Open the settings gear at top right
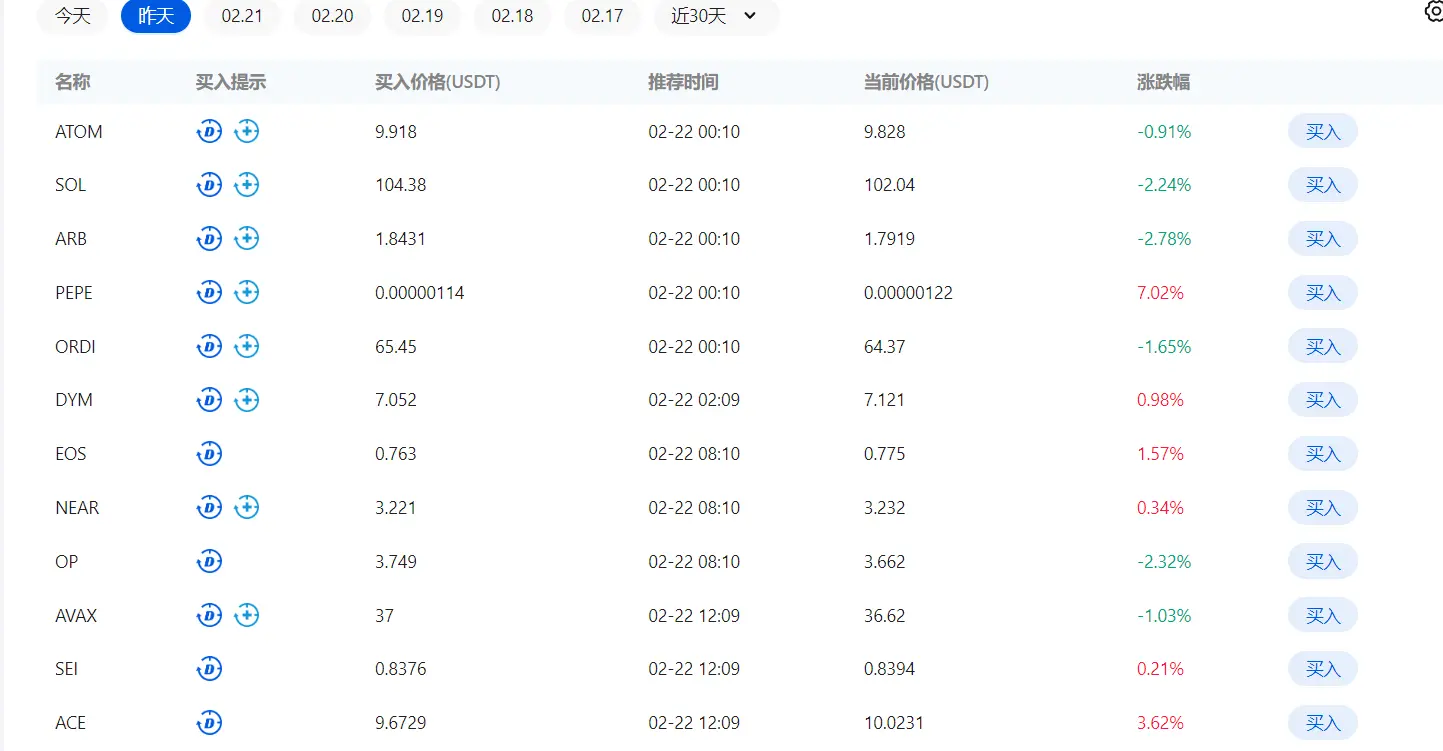This screenshot has height=751, width=1443. tap(1434, 12)
